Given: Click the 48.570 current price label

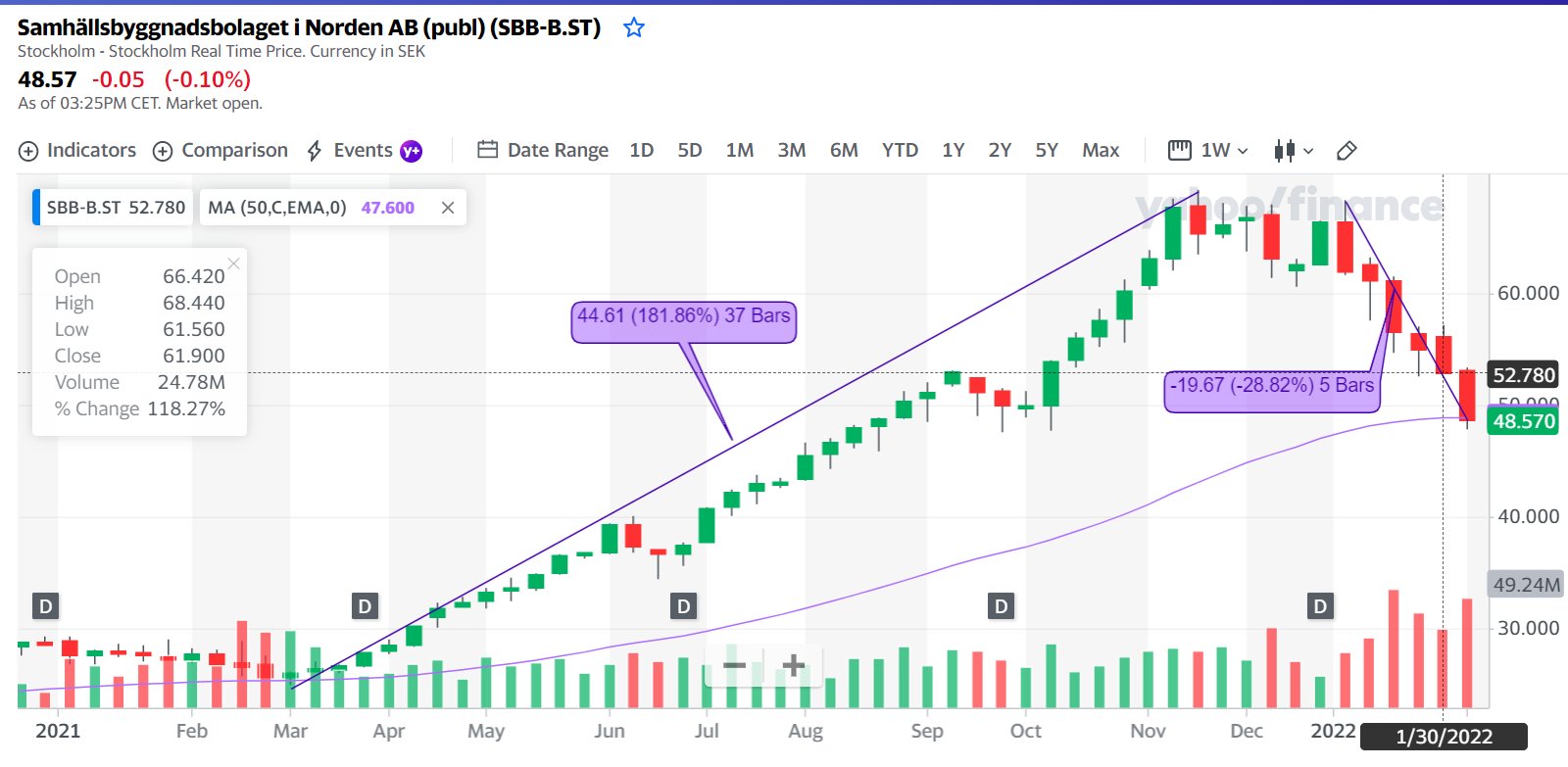Looking at the screenshot, I should click(1523, 421).
